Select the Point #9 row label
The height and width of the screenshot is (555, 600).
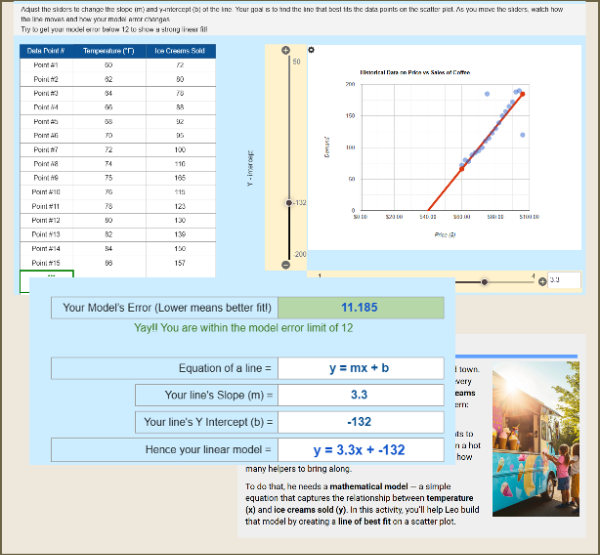click(46, 178)
